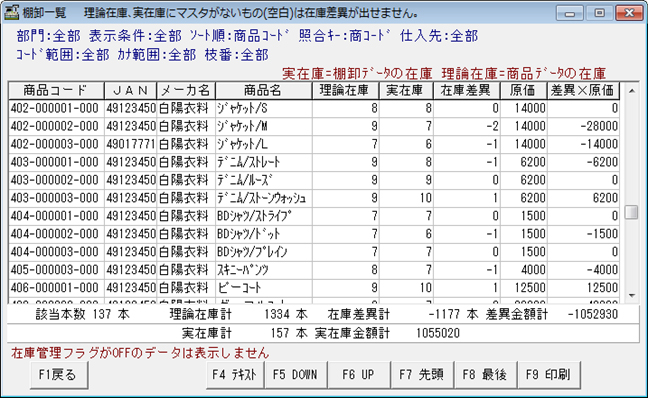This screenshot has height=398, width=648.
Task: Select cell 404-000003-000
Action: [56, 252]
